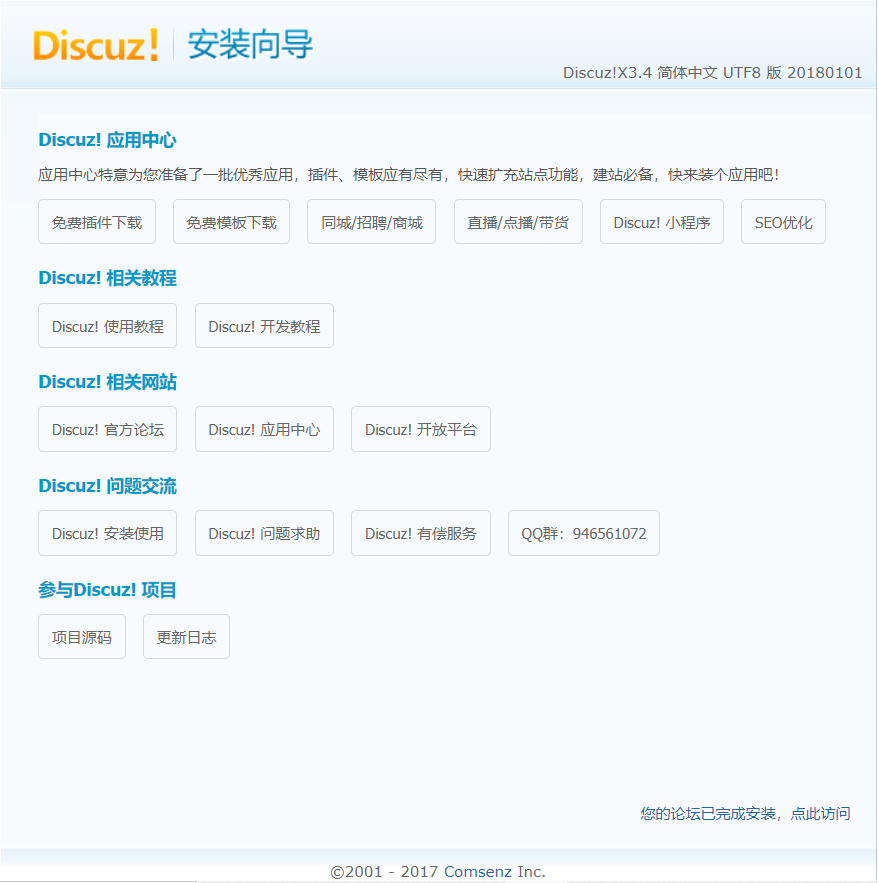Click the Discuz! logo in the header
Screen dimensions: 878x883
(x=96, y=45)
